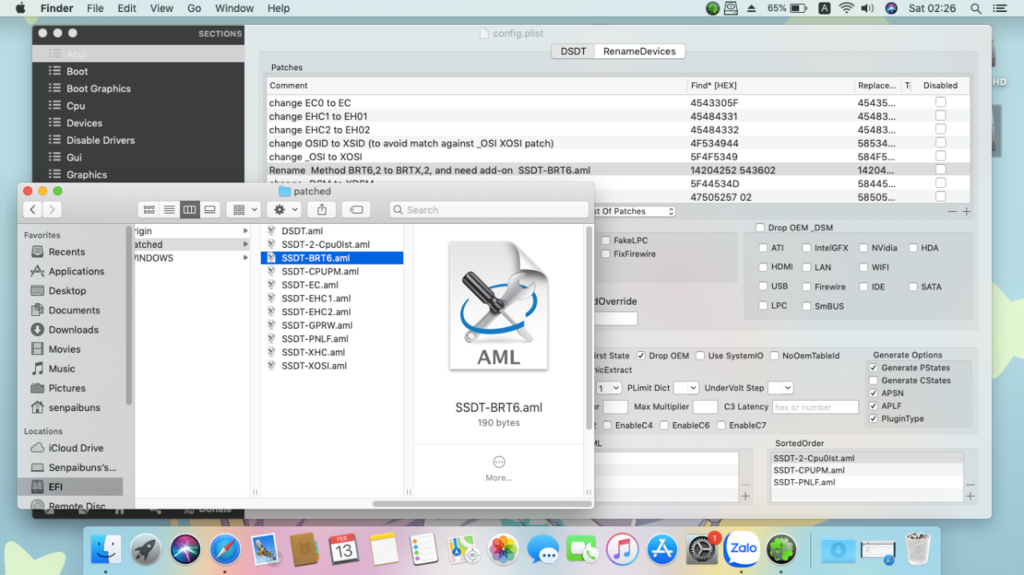
Task: Enable the Generate CStates checkbox
Action: (x=873, y=381)
